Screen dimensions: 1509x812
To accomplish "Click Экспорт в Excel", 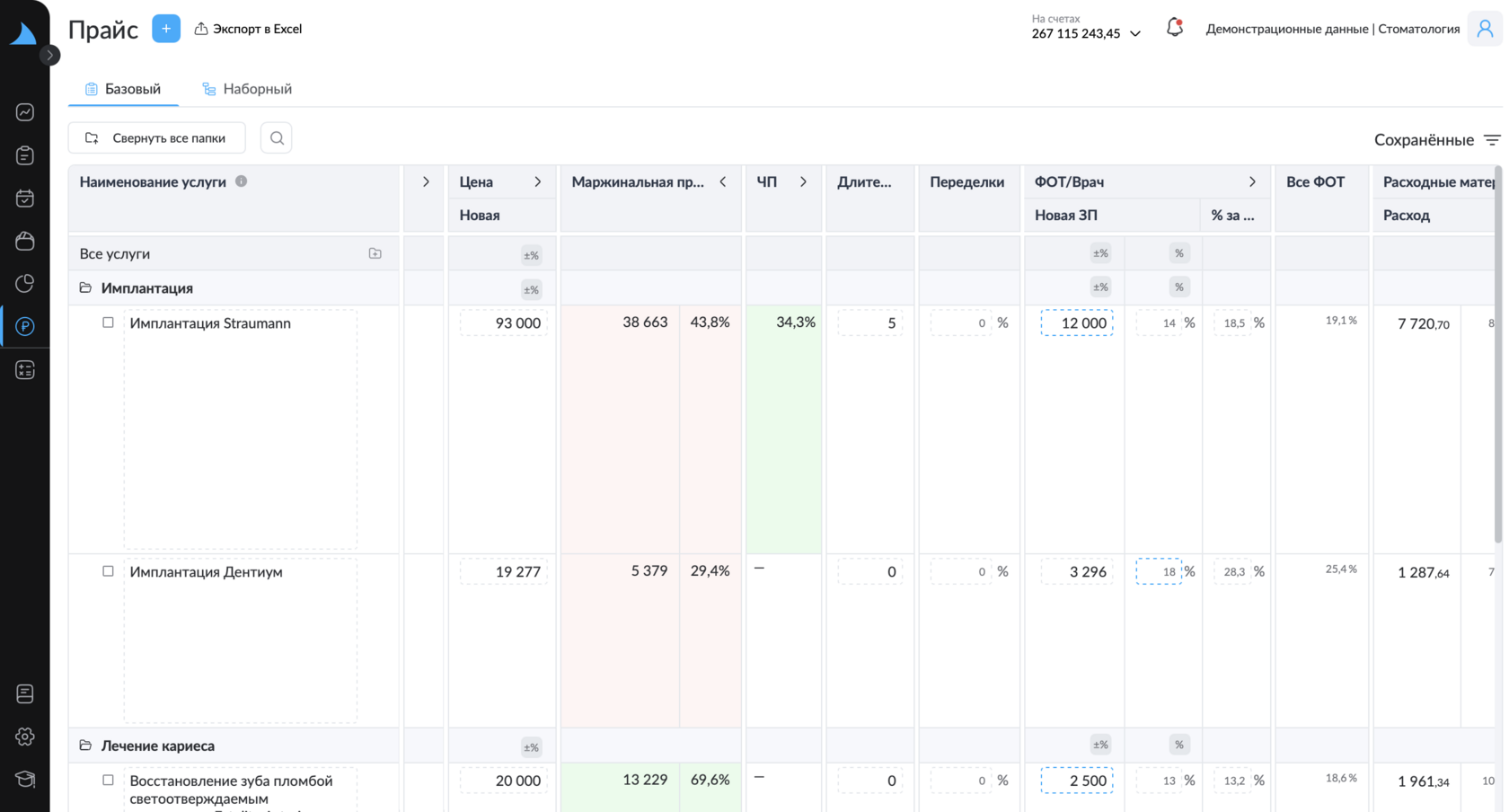I will (248, 29).
